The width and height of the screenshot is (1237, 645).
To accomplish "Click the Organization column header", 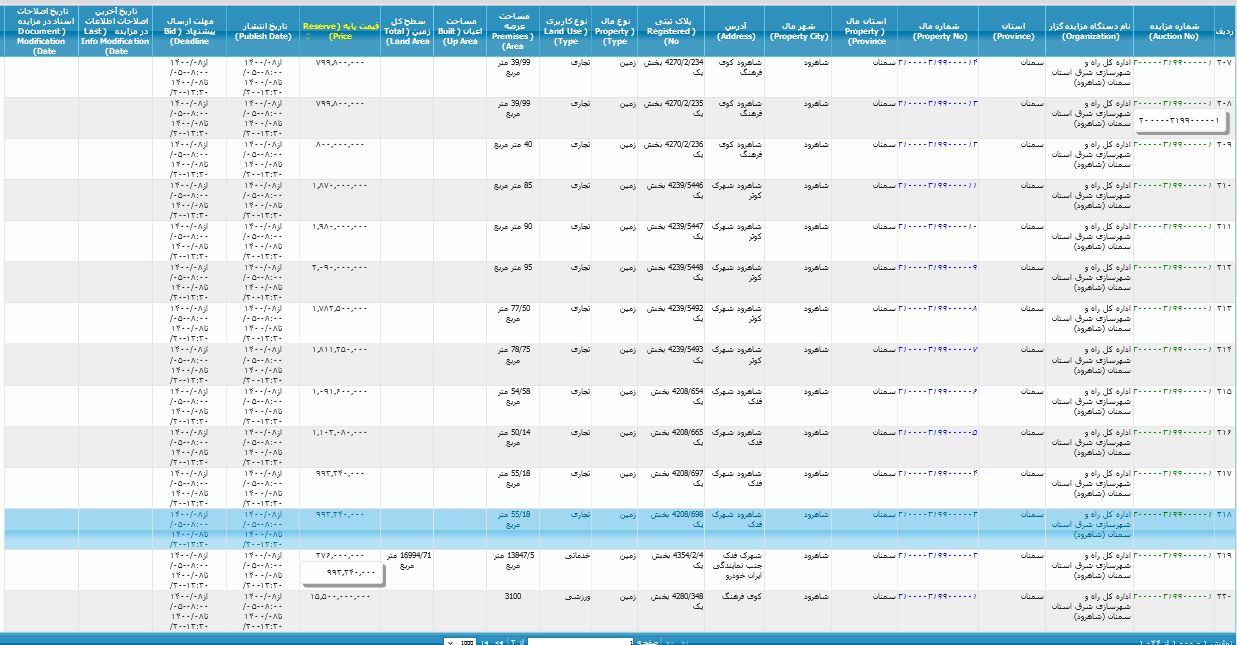I will coord(1089,28).
